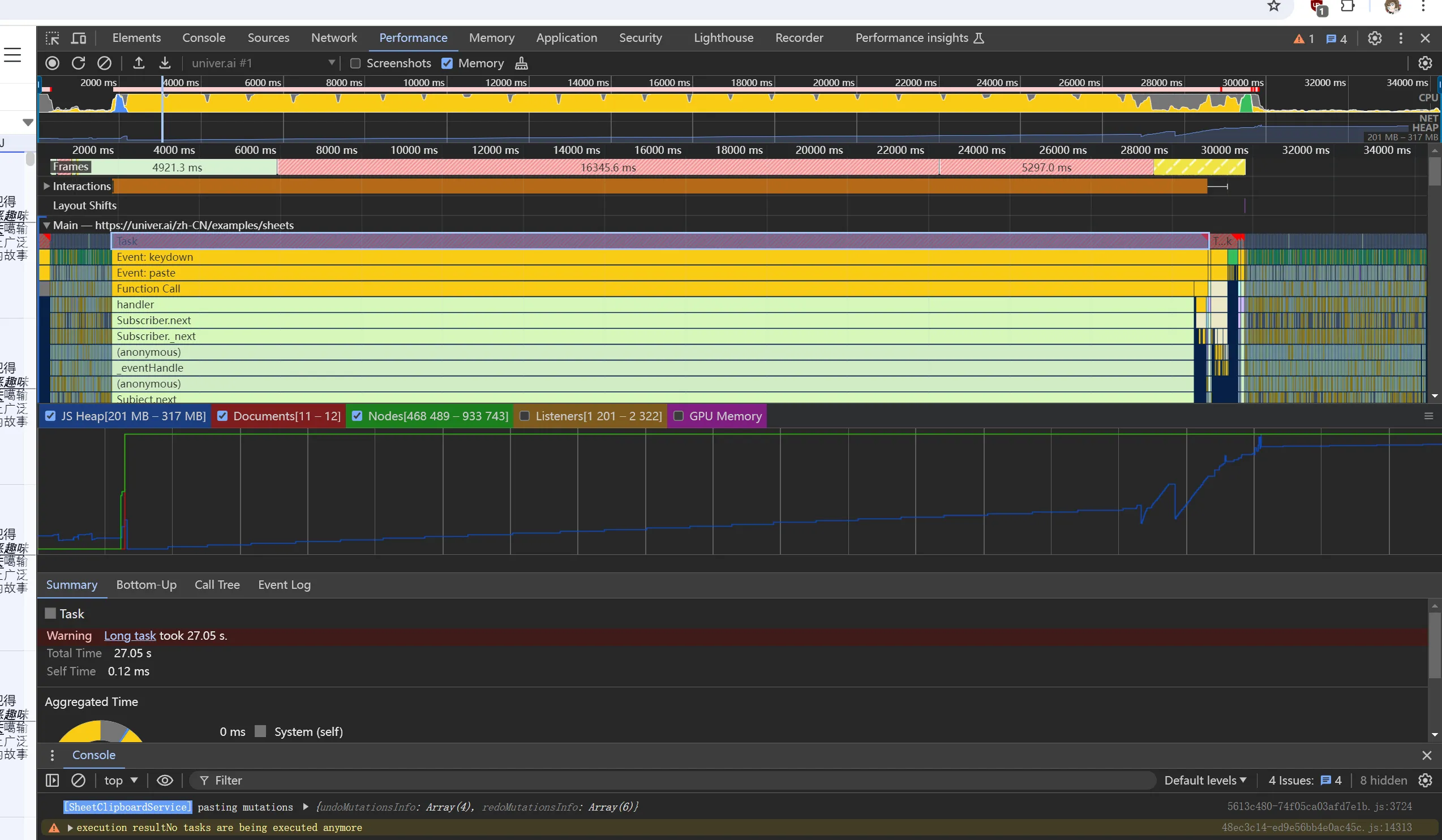The image size is (1442, 840).
Task: Clear the performance recording
Action: [x=104, y=63]
